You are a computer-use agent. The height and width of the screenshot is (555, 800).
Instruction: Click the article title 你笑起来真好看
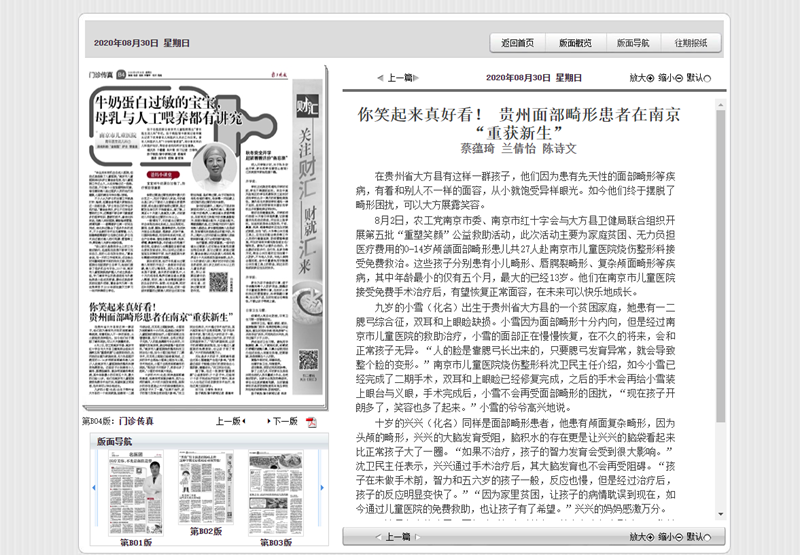pos(518,123)
